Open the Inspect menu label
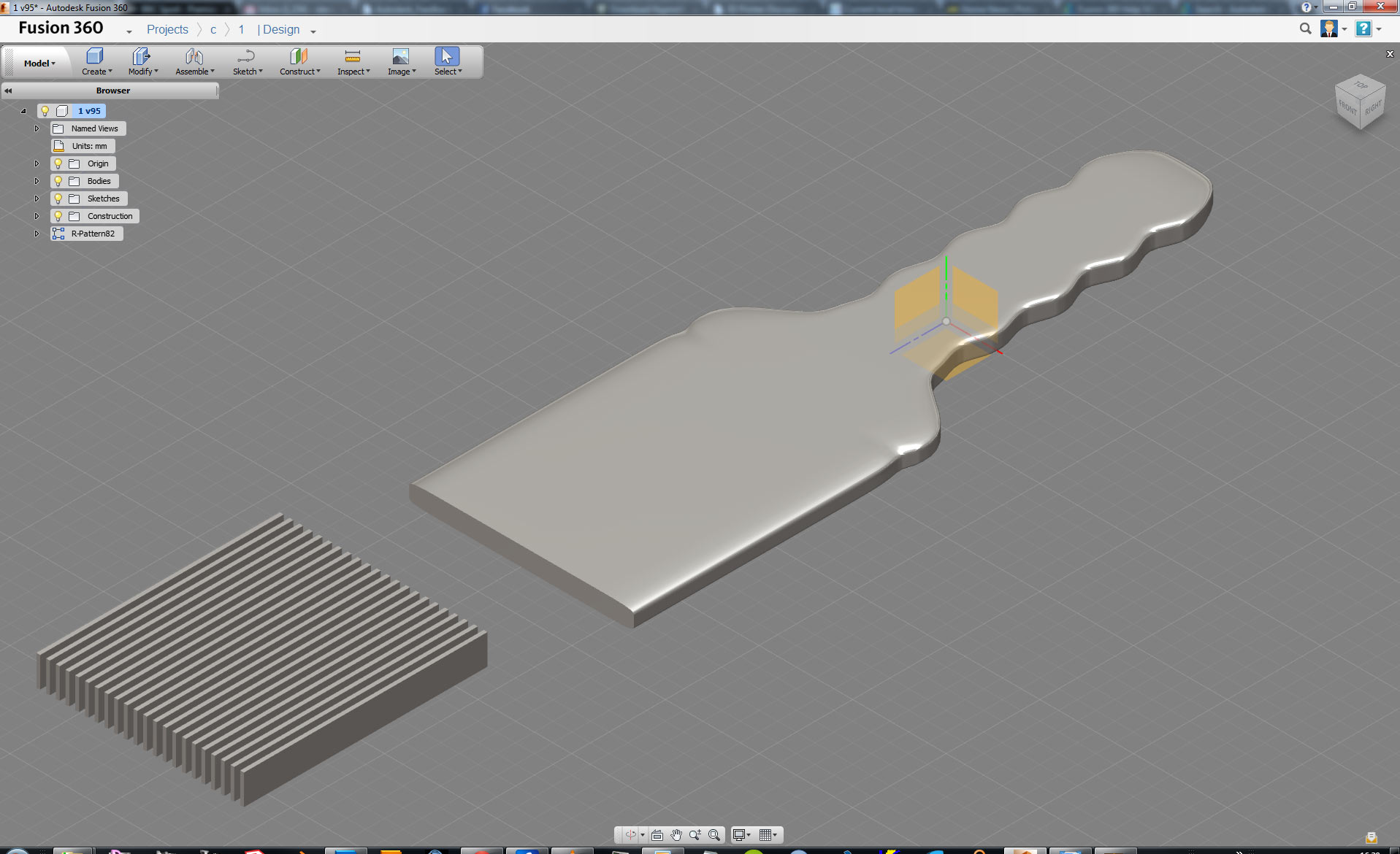Viewport: 1400px width, 854px height. pyautogui.click(x=353, y=72)
